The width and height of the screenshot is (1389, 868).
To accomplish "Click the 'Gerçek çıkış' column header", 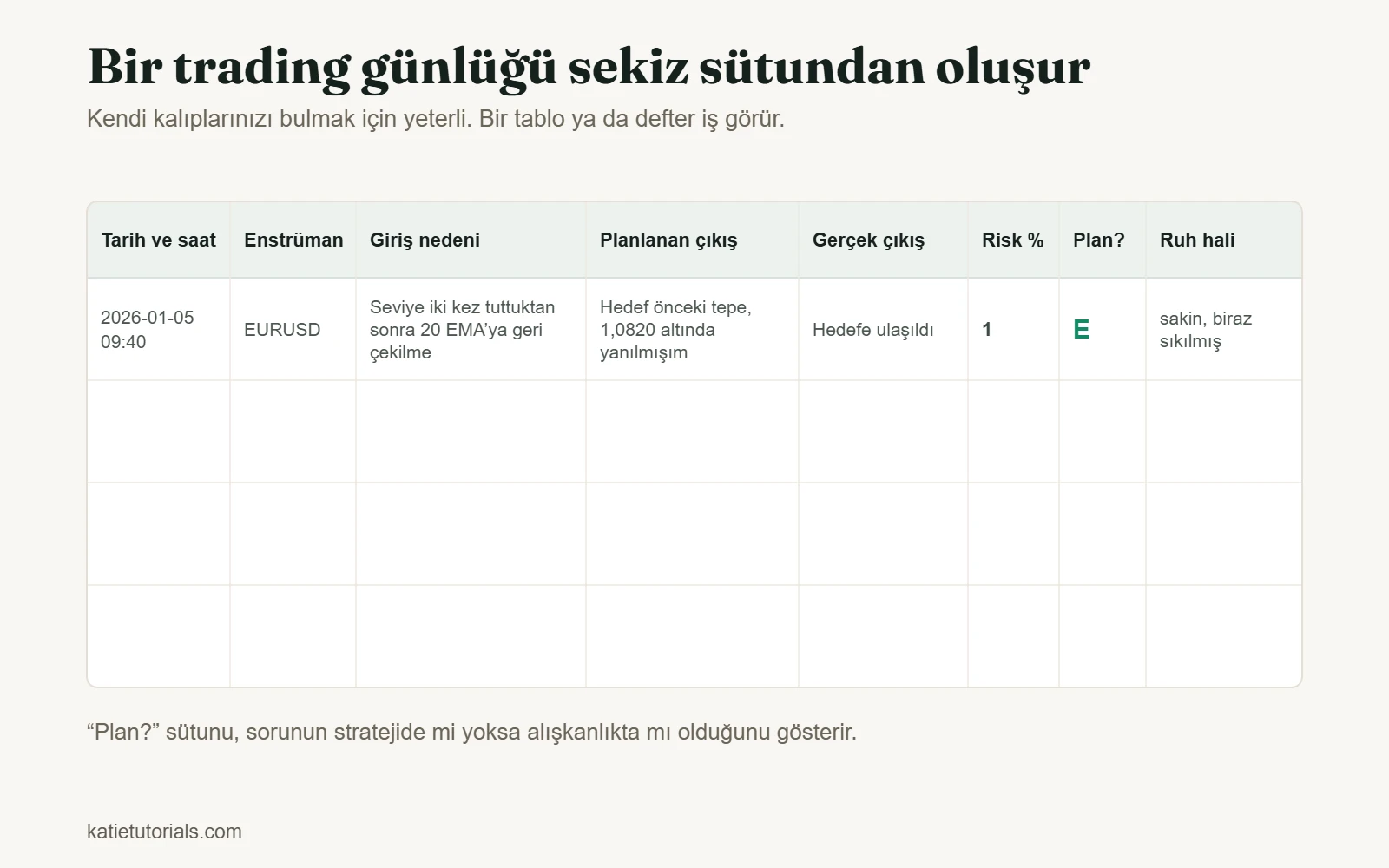I will pyautogui.click(x=884, y=240).
